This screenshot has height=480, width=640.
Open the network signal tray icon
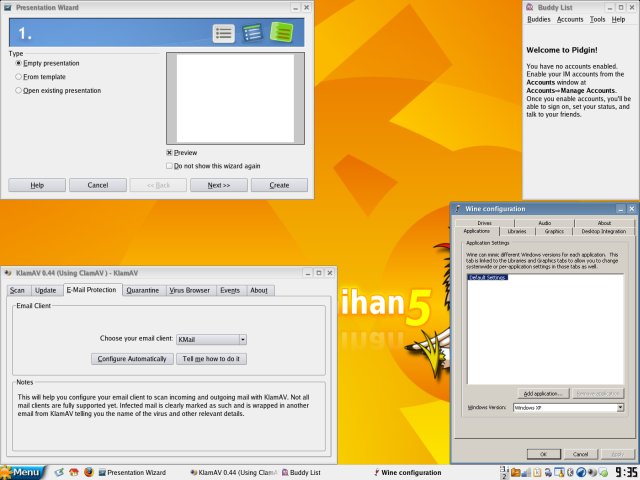click(x=526, y=472)
